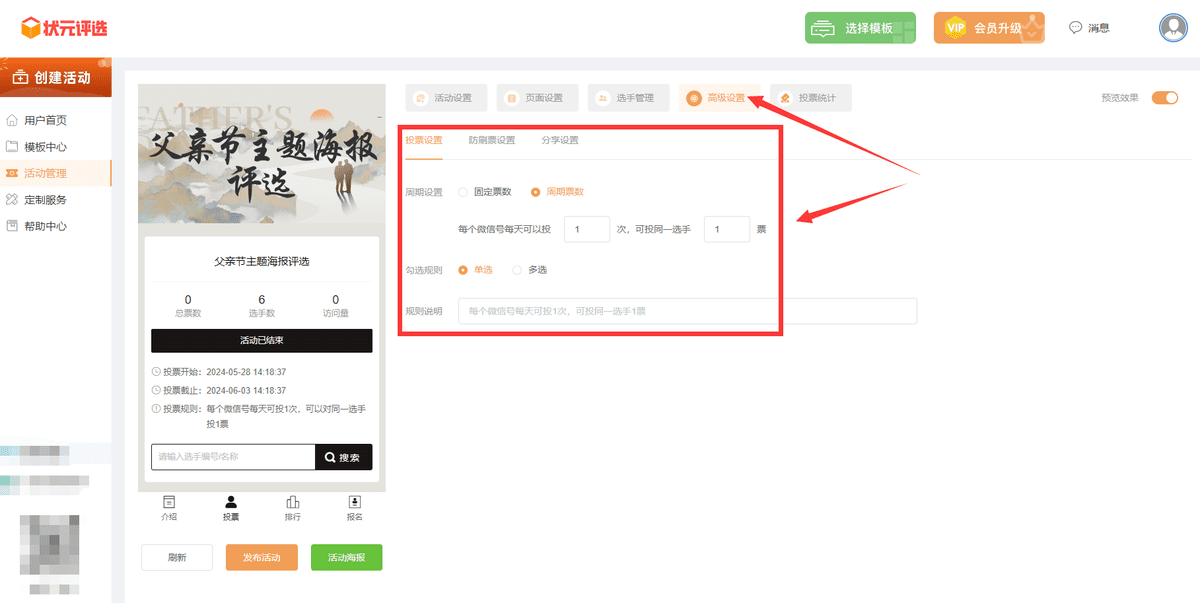Switch to the 防刷票设置 tab
The height and width of the screenshot is (603, 1200).
pos(494,141)
